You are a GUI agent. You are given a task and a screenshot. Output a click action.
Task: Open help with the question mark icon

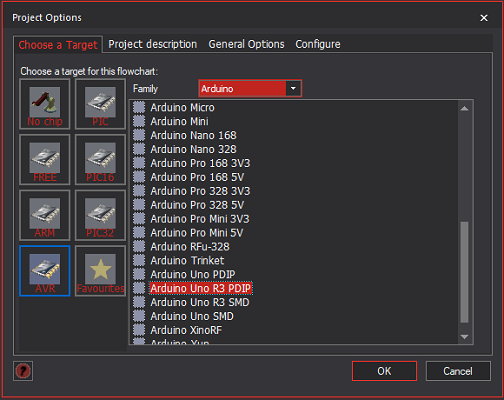23,371
